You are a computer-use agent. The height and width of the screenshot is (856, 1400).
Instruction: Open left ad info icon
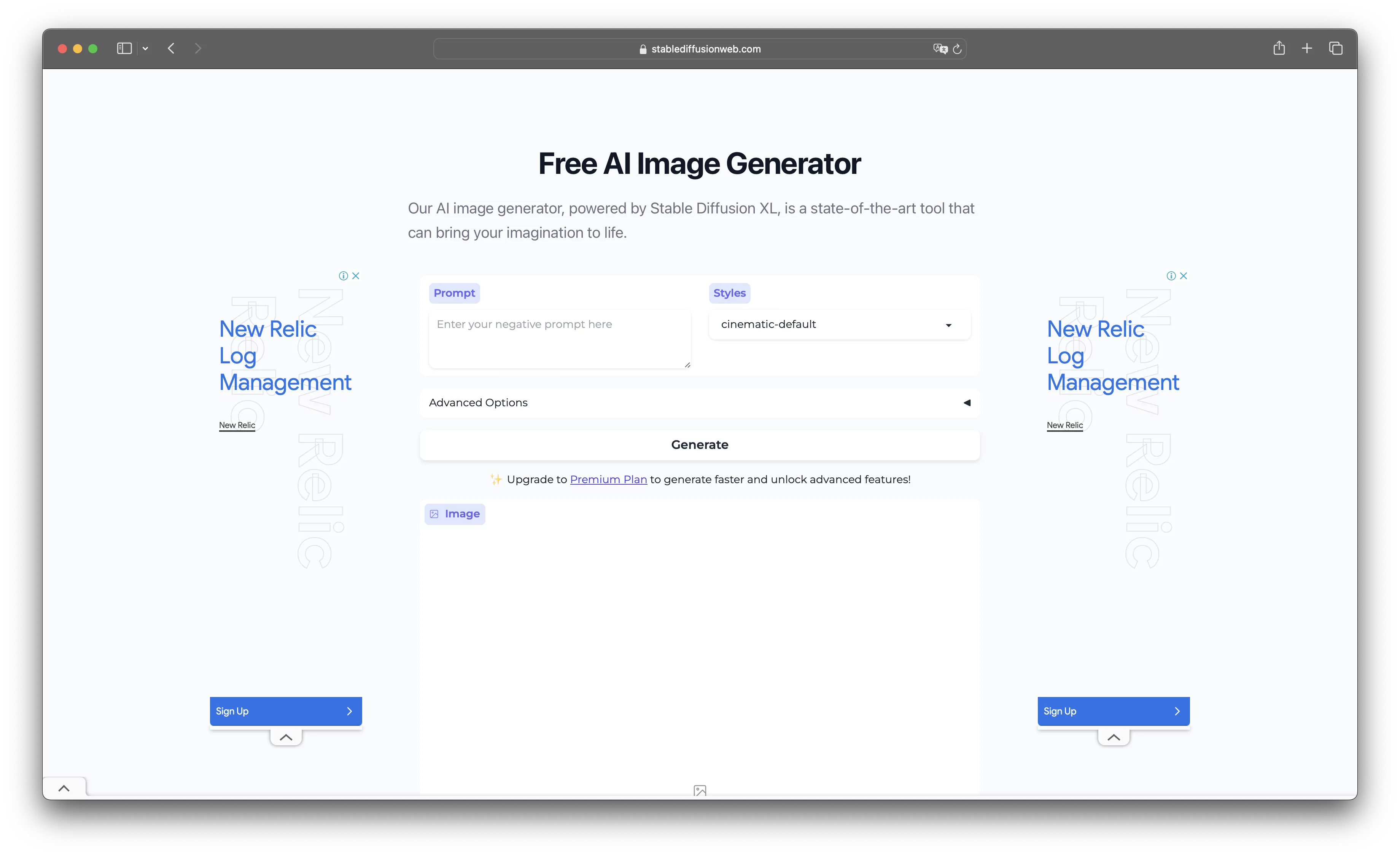point(343,276)
